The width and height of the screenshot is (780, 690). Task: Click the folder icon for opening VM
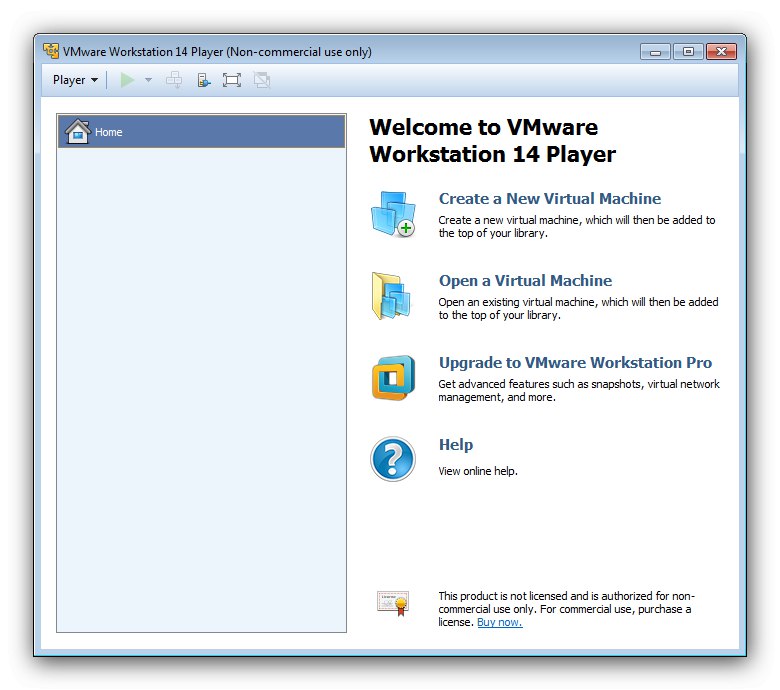[x=391, y=296]
